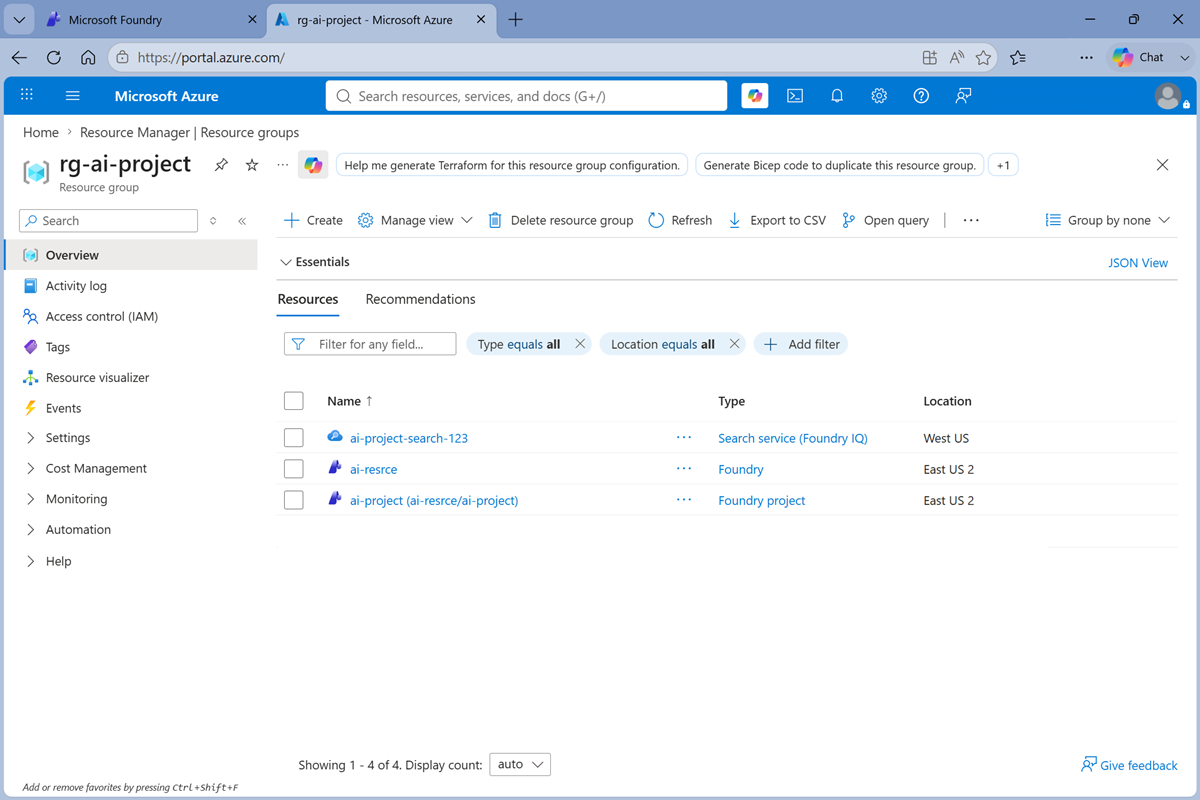This screenshot has height=800, width=1200.
Task: Open the more options ellipsis beside star
Action: coord(282,165)
